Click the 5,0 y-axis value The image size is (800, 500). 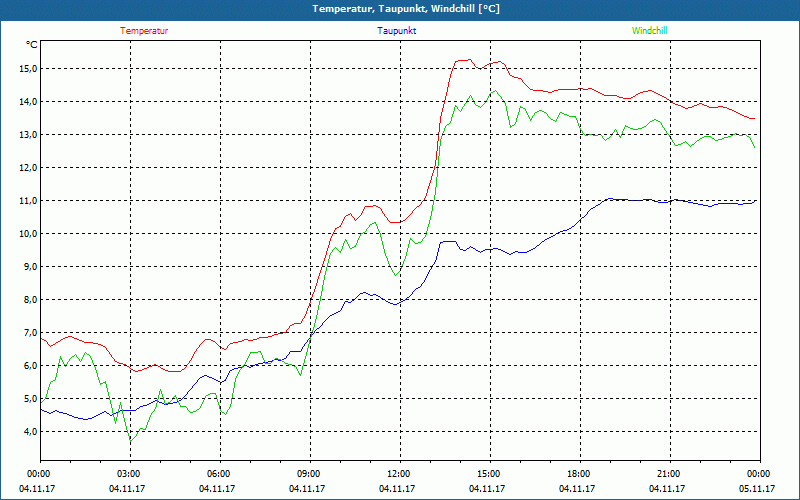pos(31,399)
